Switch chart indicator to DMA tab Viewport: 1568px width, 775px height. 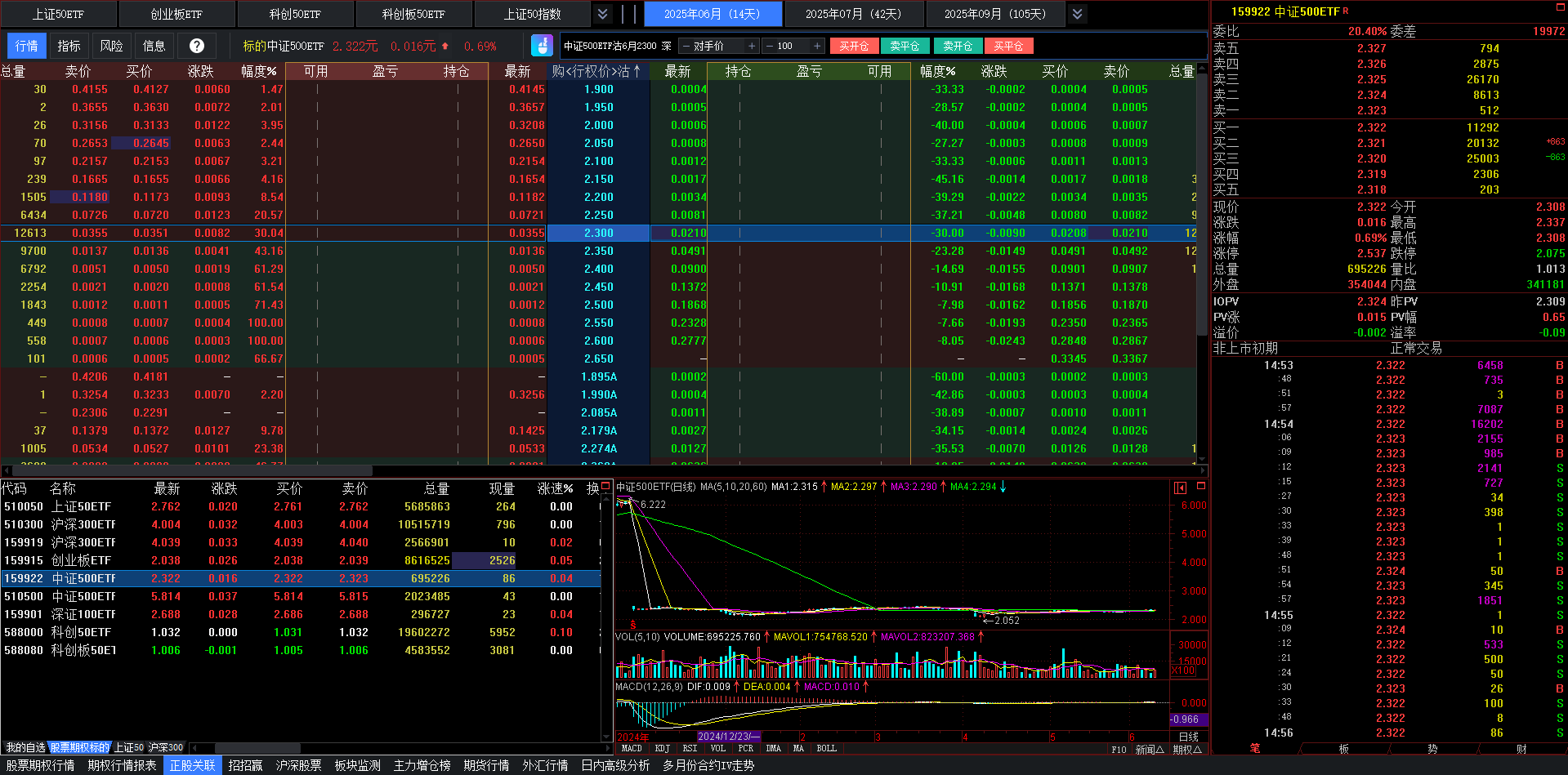[x=773, y=748]
